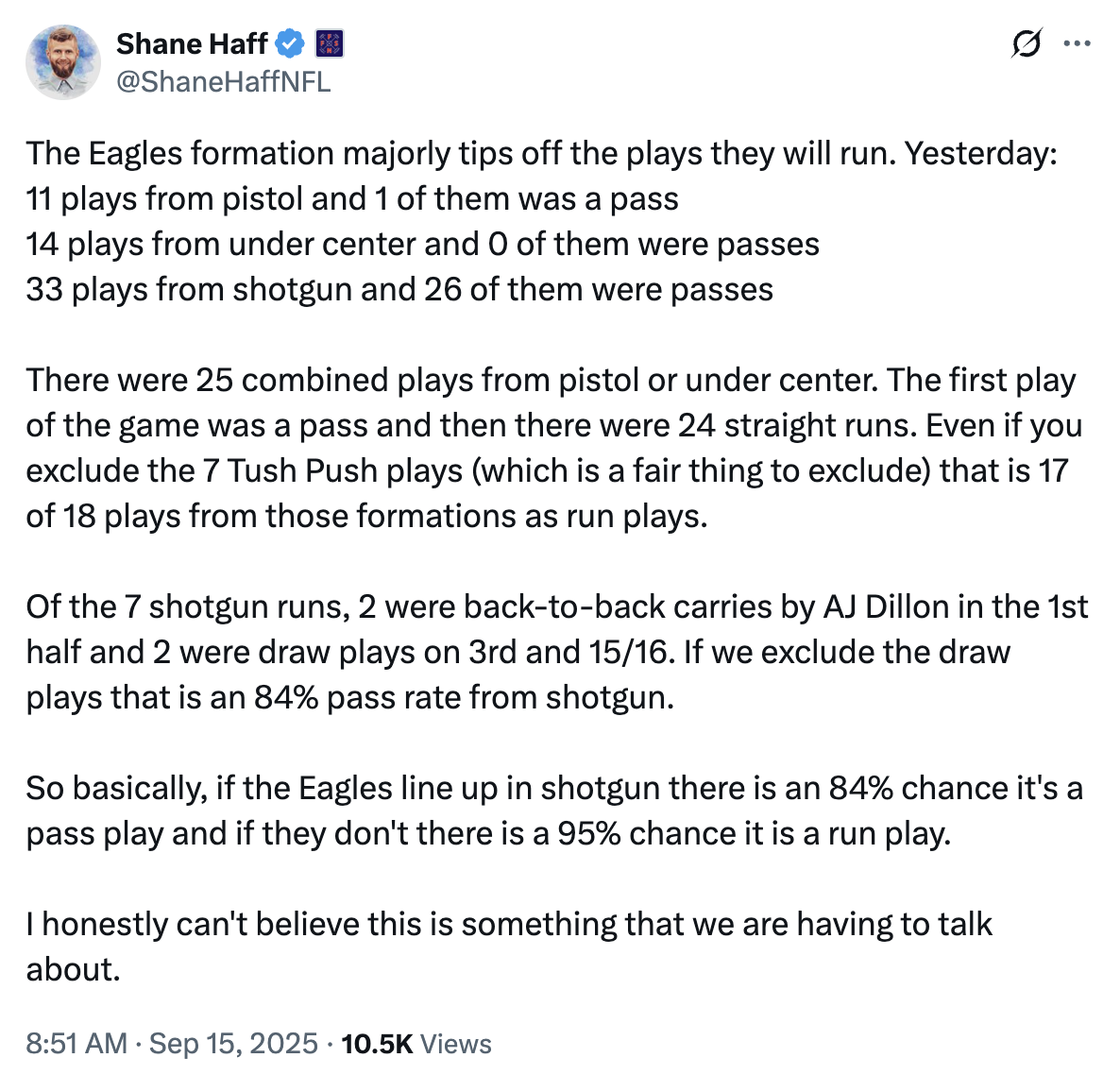Open the three-dot More options menu

click(1077, 43)
